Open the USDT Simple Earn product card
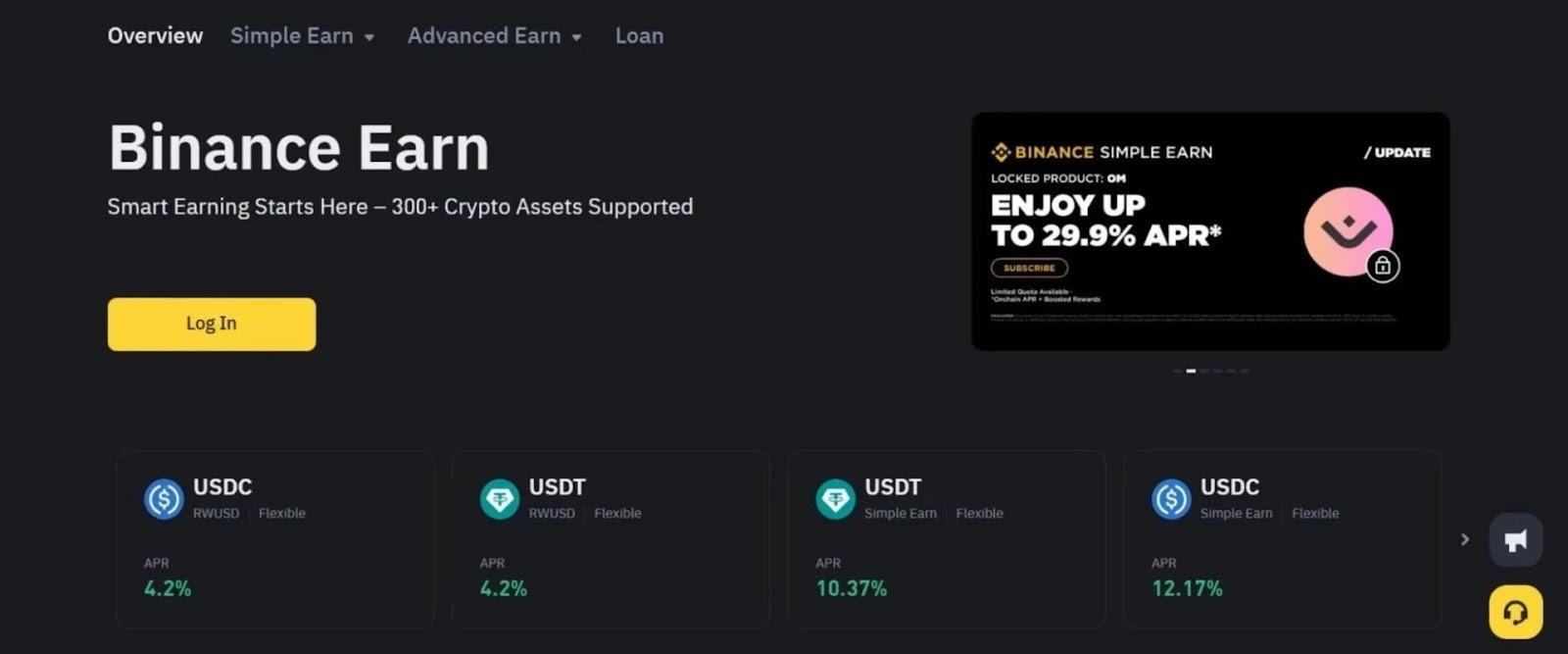This screenshot has width=1568, height=654. point(946,539)
